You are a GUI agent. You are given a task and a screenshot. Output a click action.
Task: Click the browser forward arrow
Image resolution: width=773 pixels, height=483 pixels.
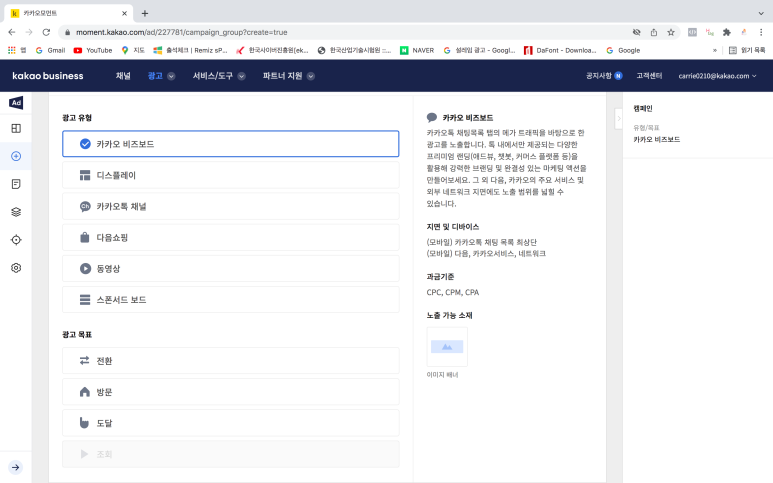pyautogui.click(x=29, y=32)
